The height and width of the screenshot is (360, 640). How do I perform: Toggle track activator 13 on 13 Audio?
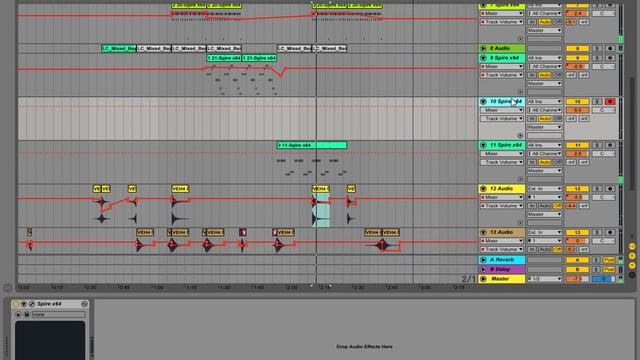coord(577,232)
